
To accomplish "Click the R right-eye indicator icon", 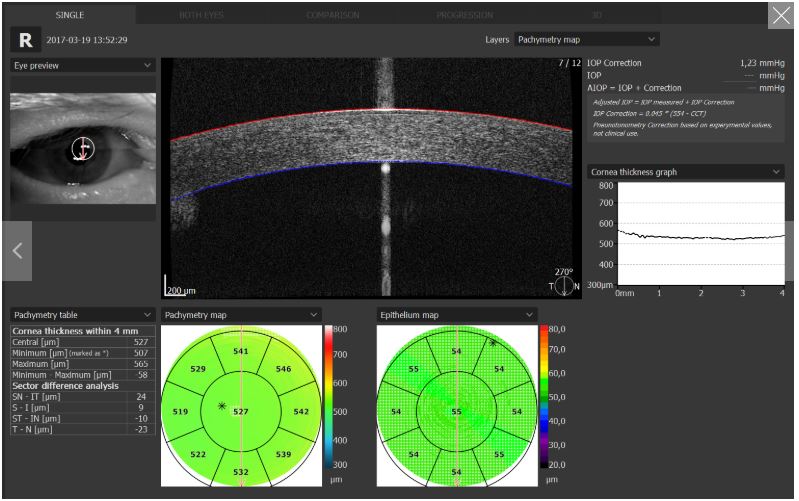I will [x=25, y=40].
